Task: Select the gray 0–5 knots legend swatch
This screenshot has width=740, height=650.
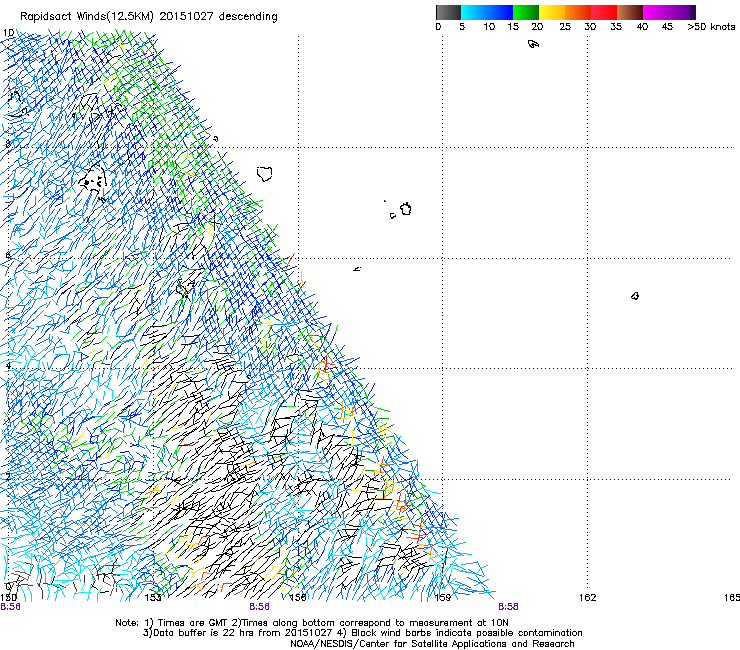Action: (x=448, y=12)
